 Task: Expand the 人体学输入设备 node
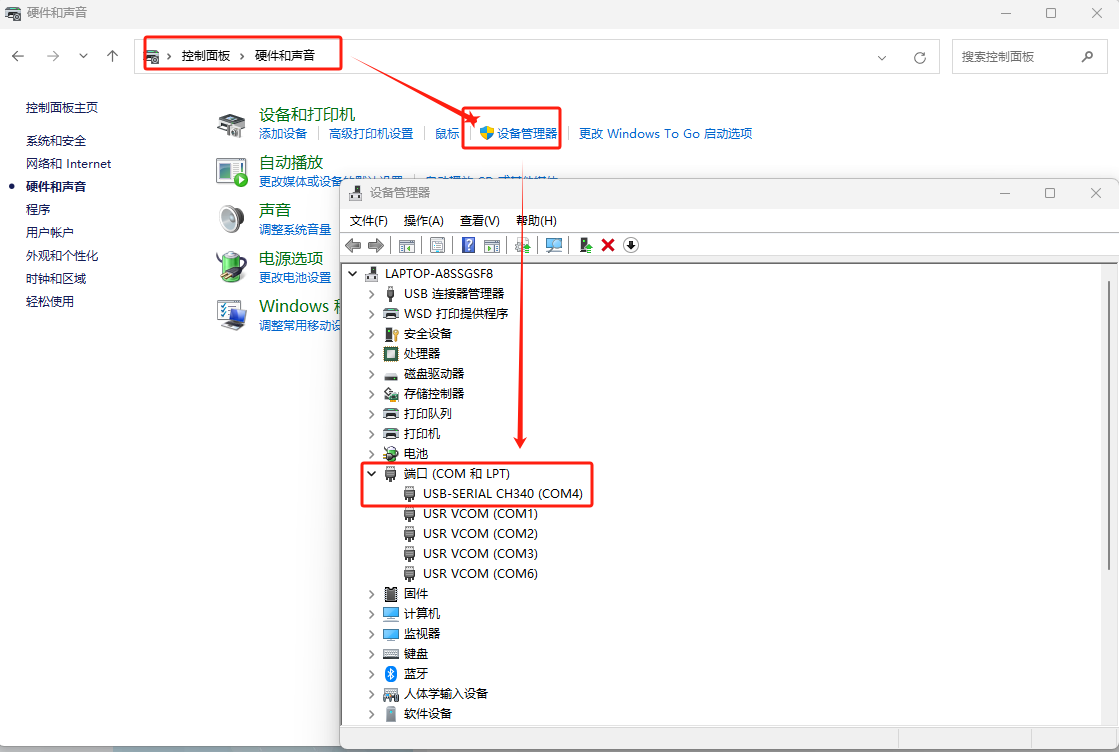click(x=372, y=693)
